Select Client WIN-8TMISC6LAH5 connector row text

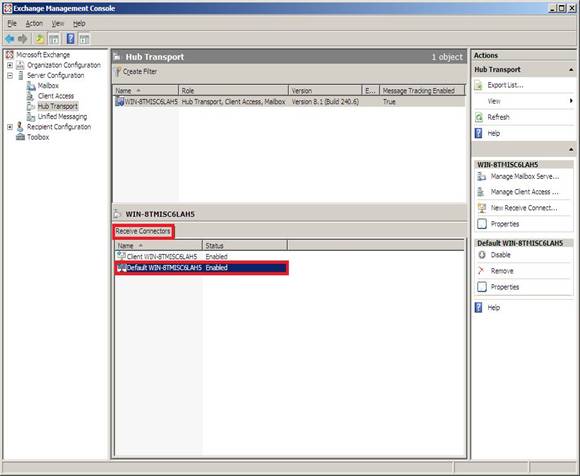click(162, 257)
